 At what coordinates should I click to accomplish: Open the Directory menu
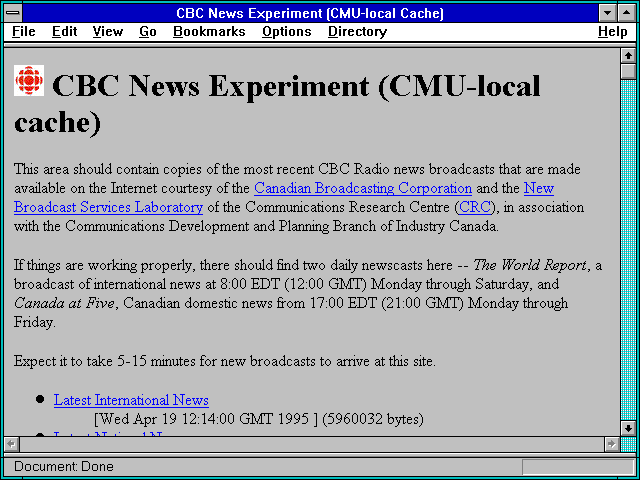tap(357, 32)
